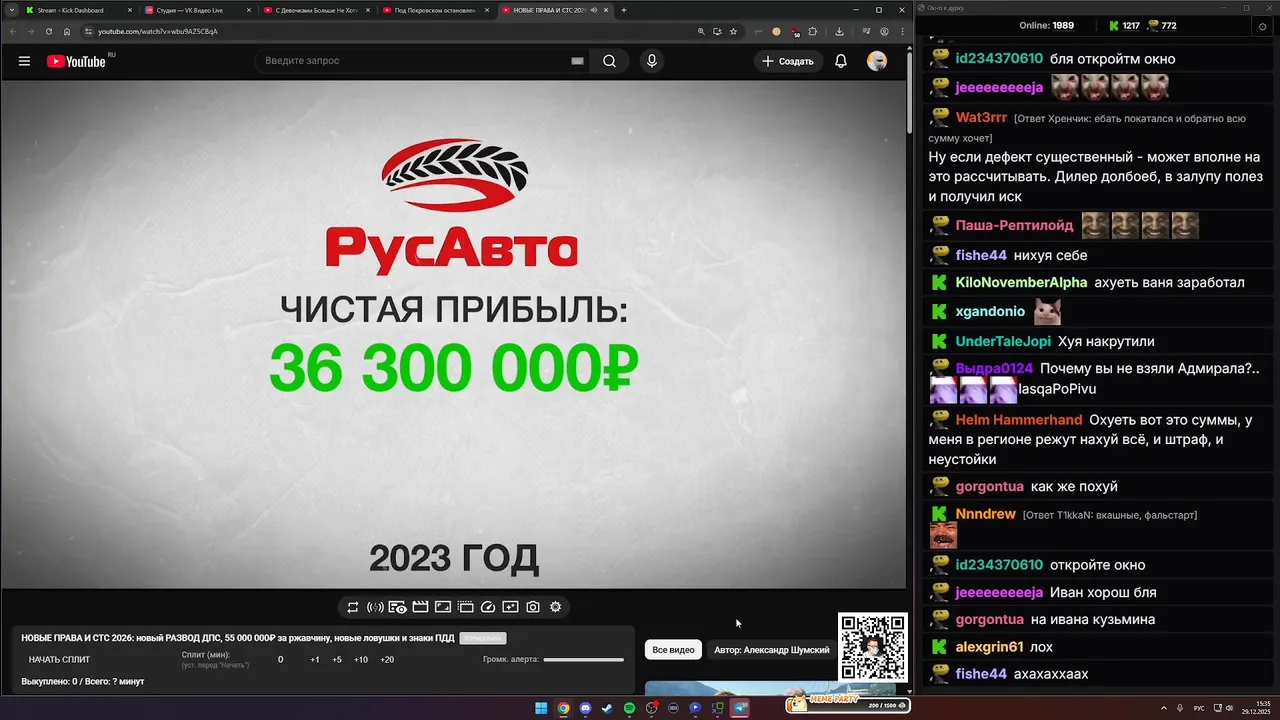Click the picture-in-picture icon in player toolbar
Viewport: 1280px width, 720px height.
(443, 607)
